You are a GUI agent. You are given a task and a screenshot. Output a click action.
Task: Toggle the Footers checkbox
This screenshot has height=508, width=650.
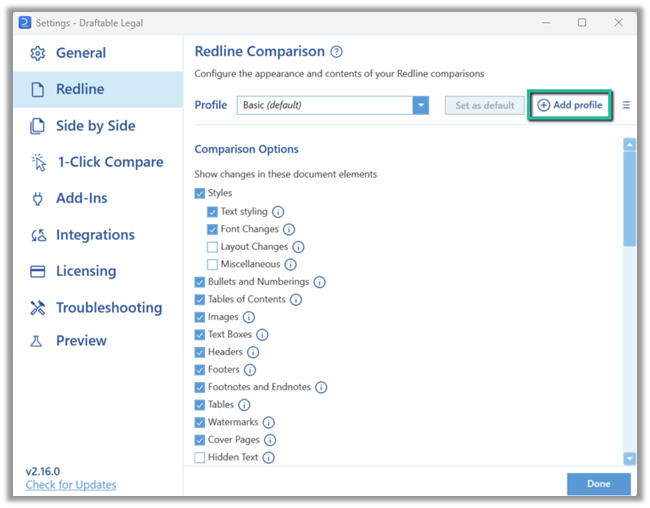pyautogui.click(x=200, y=370)
